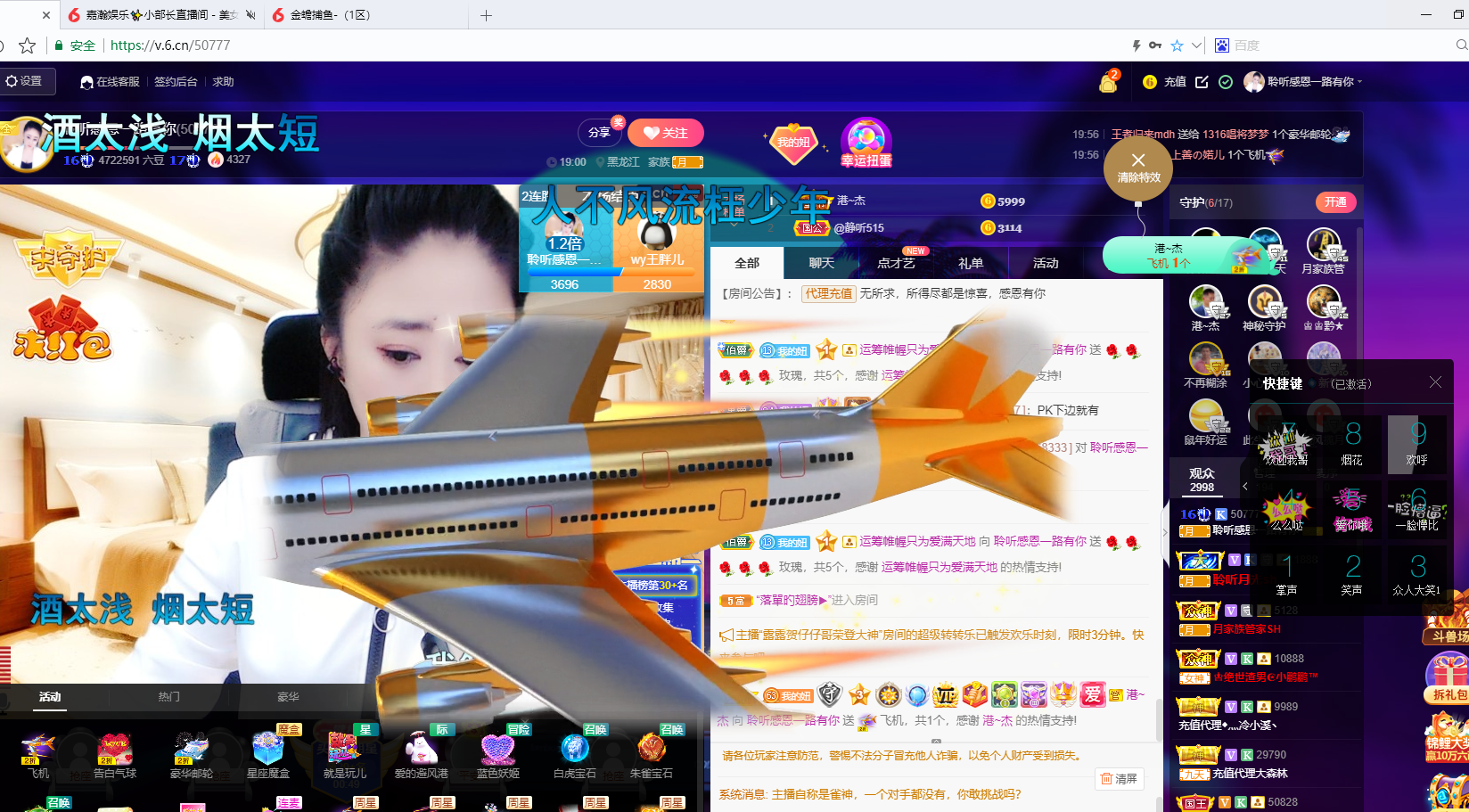Viewport: 1469px width, 812px height.
Task: Follow the streamer with 关注 button
Action: pyautogui.click(x=665, y=133)
